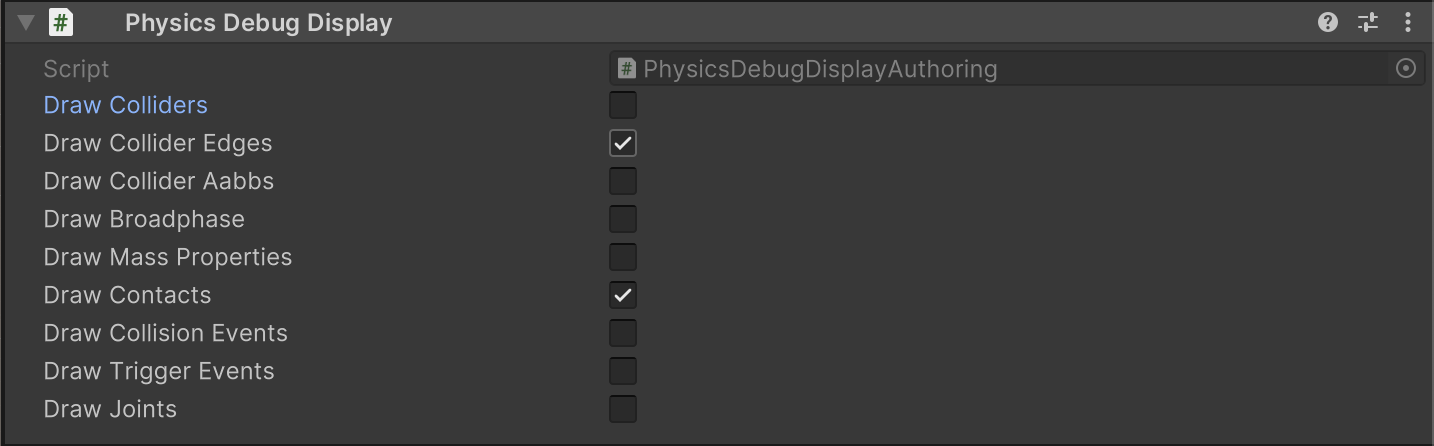Click the script icon in the component header
Viewport: 1434px width, 446px height.
point(62,22)
